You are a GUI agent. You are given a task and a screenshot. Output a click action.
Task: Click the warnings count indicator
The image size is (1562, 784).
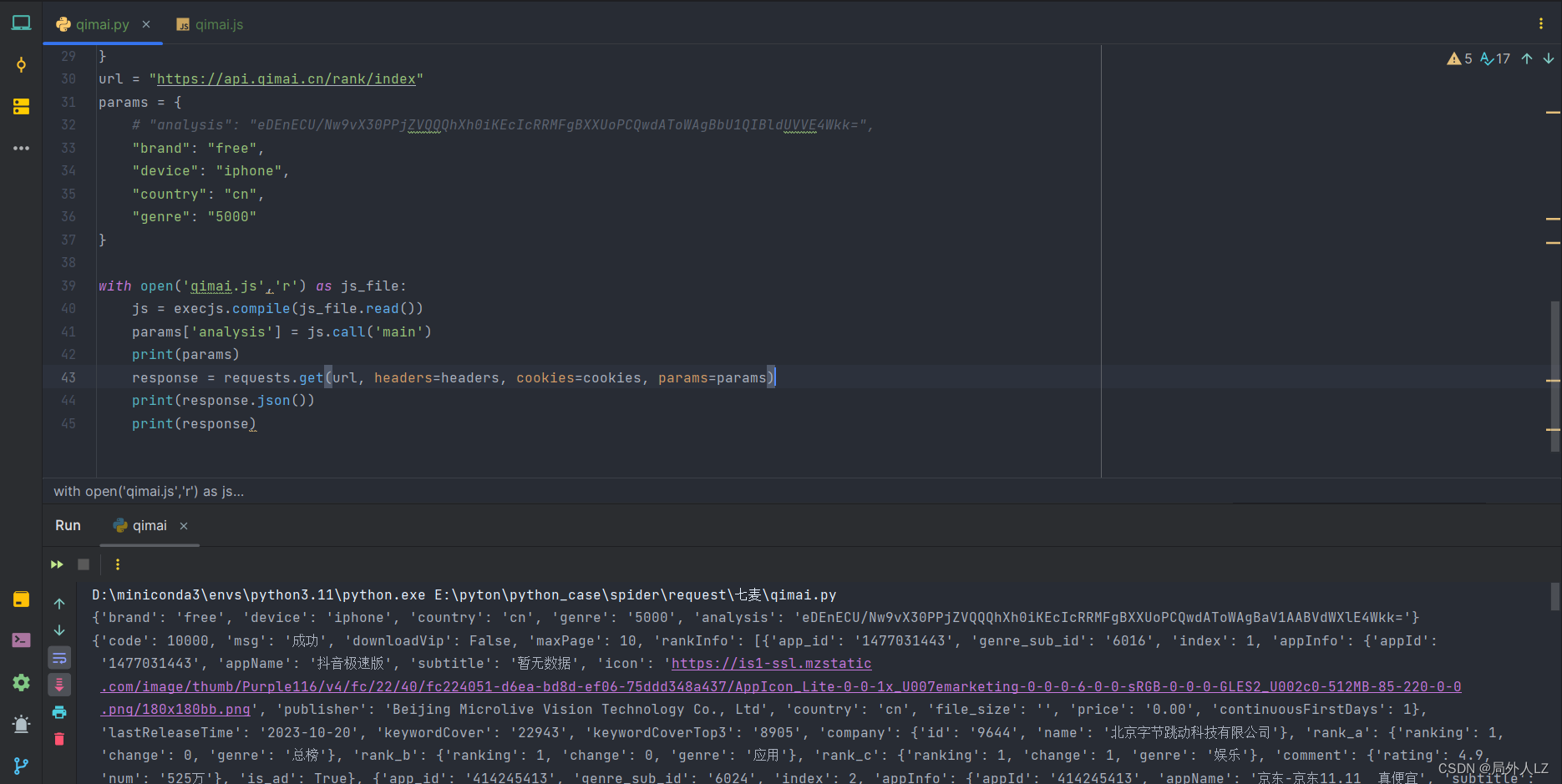[1459, 58]
